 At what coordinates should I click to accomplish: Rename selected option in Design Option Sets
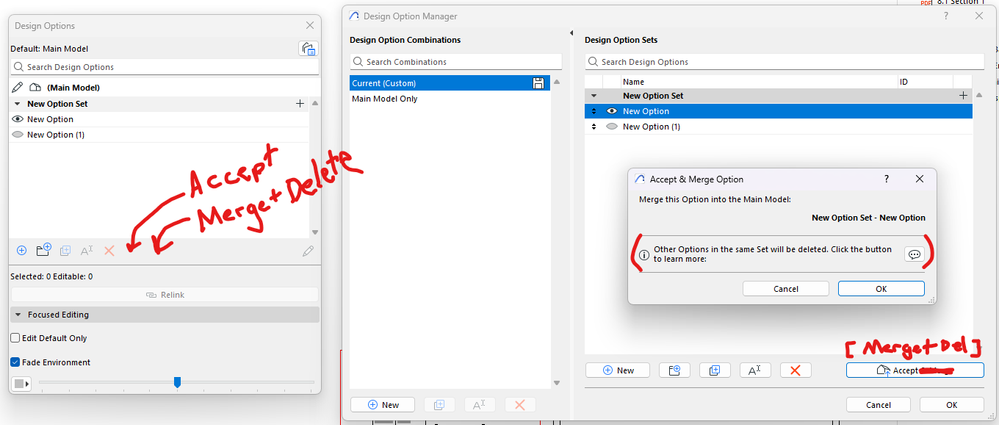755,370
